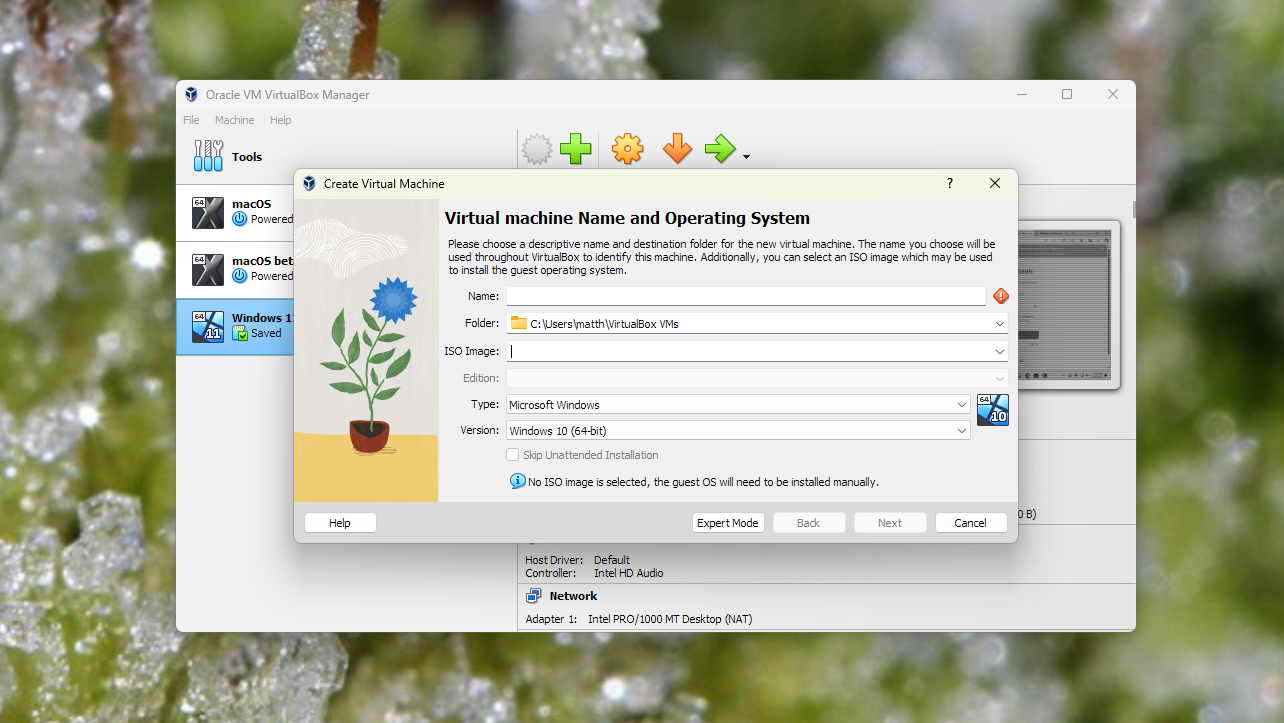This screenshot has width=1284, height=723.
Task: Open the Help menu in VirtualBox Manager
Action: click(281, 120)
